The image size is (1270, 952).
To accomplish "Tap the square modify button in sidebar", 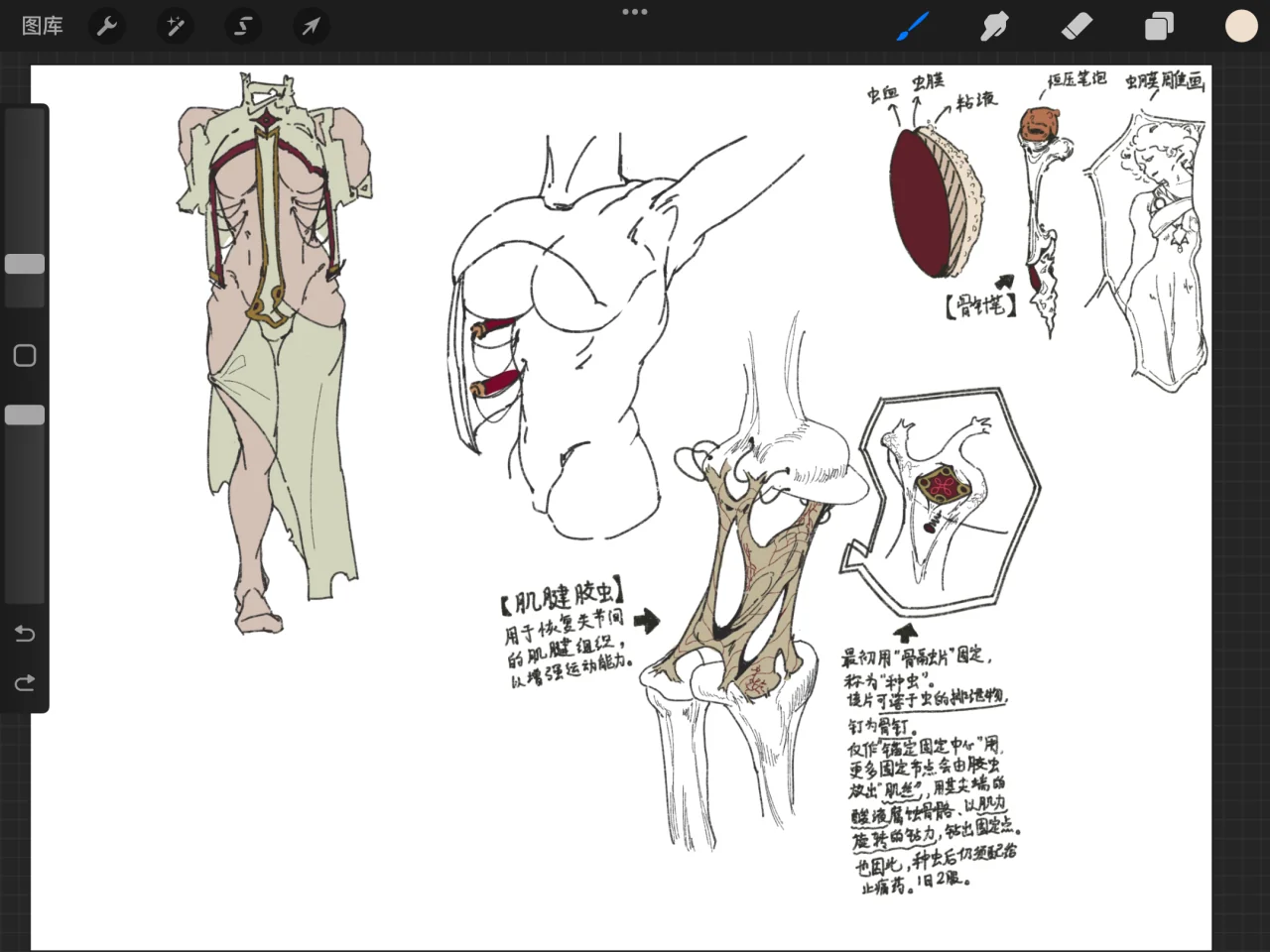I will (25, 355).
